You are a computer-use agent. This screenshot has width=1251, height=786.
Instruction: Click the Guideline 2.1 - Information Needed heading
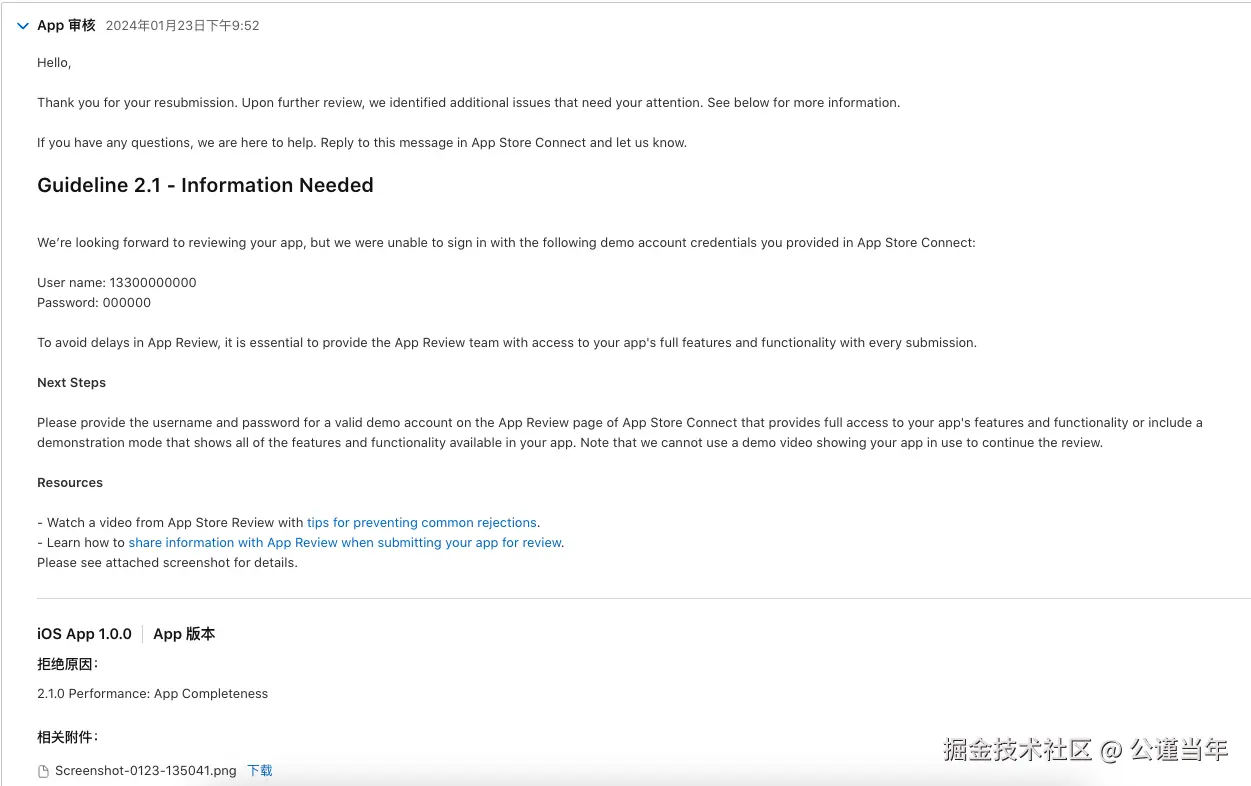205,185
